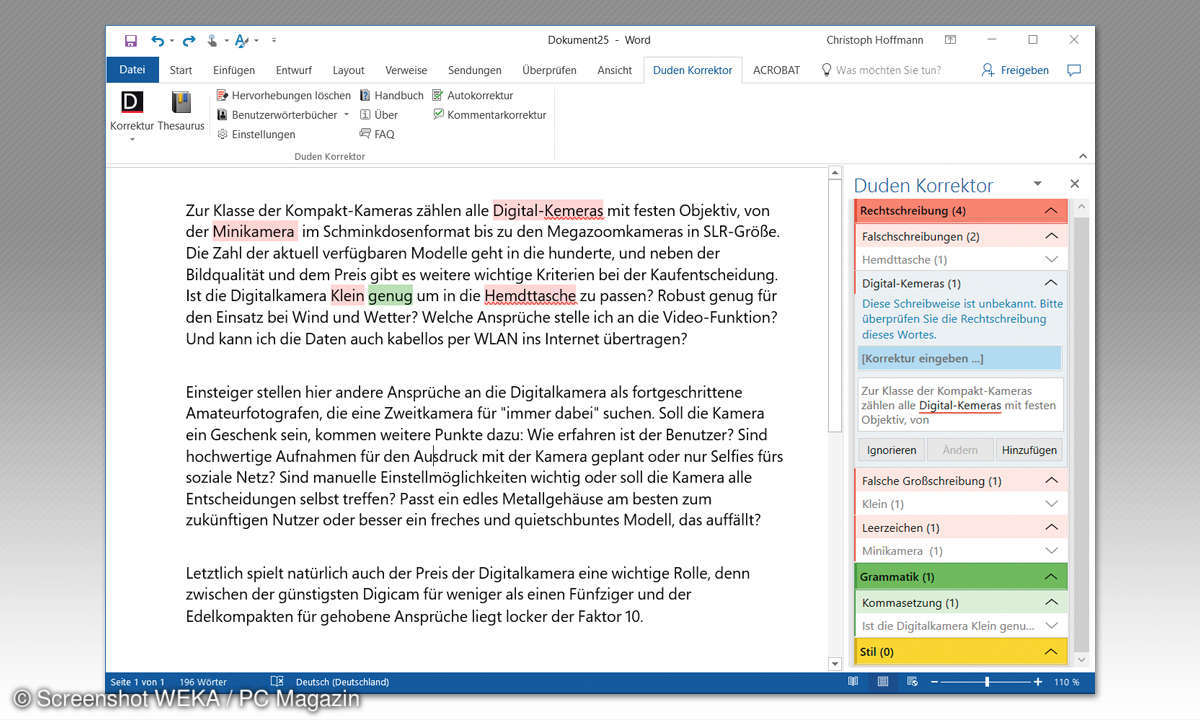Open the Korrektur Duden tool
The image size is (1200, 720).
(x=132, y=111)
